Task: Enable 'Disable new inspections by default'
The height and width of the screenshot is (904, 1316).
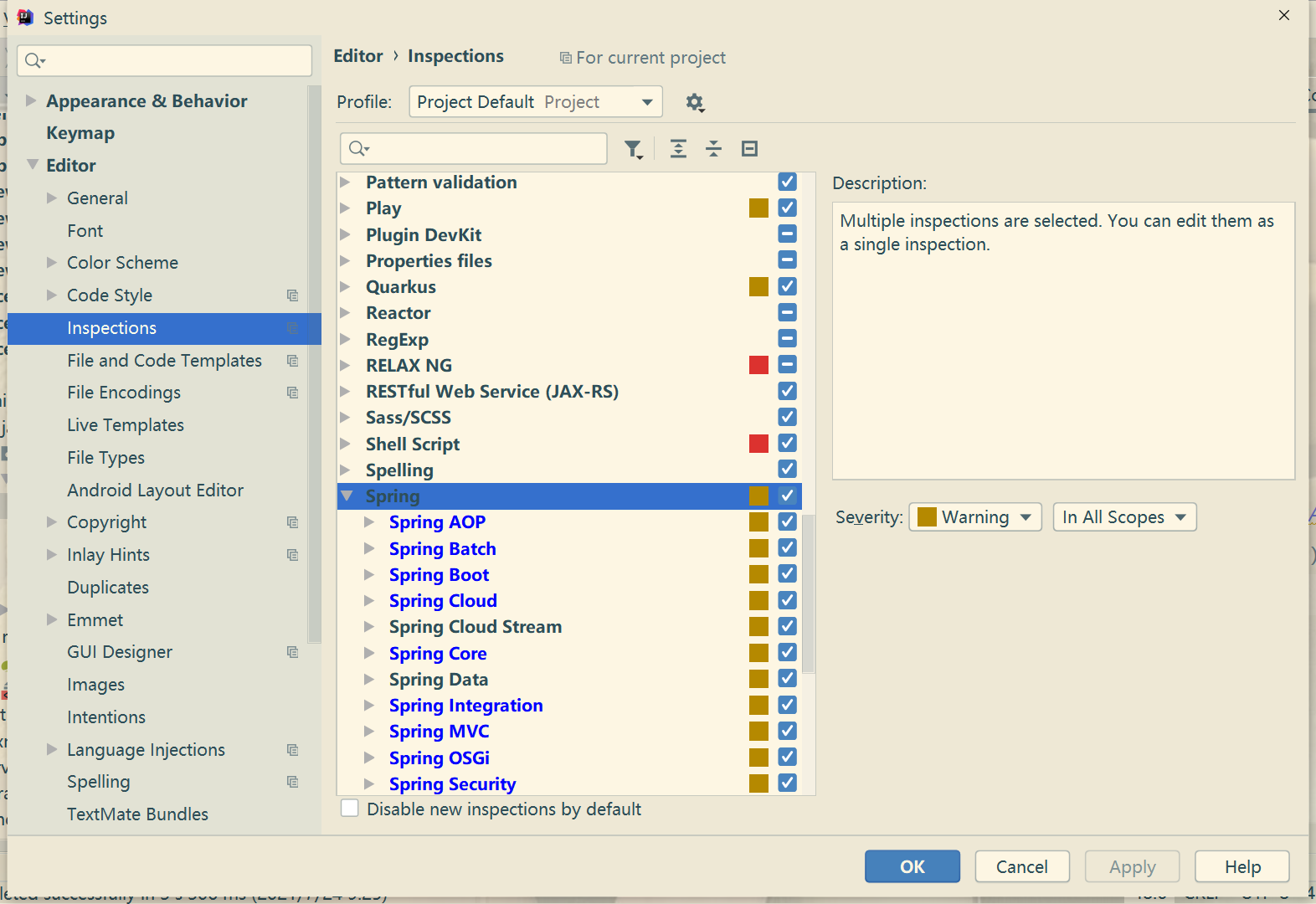Action: coord(350,809)
